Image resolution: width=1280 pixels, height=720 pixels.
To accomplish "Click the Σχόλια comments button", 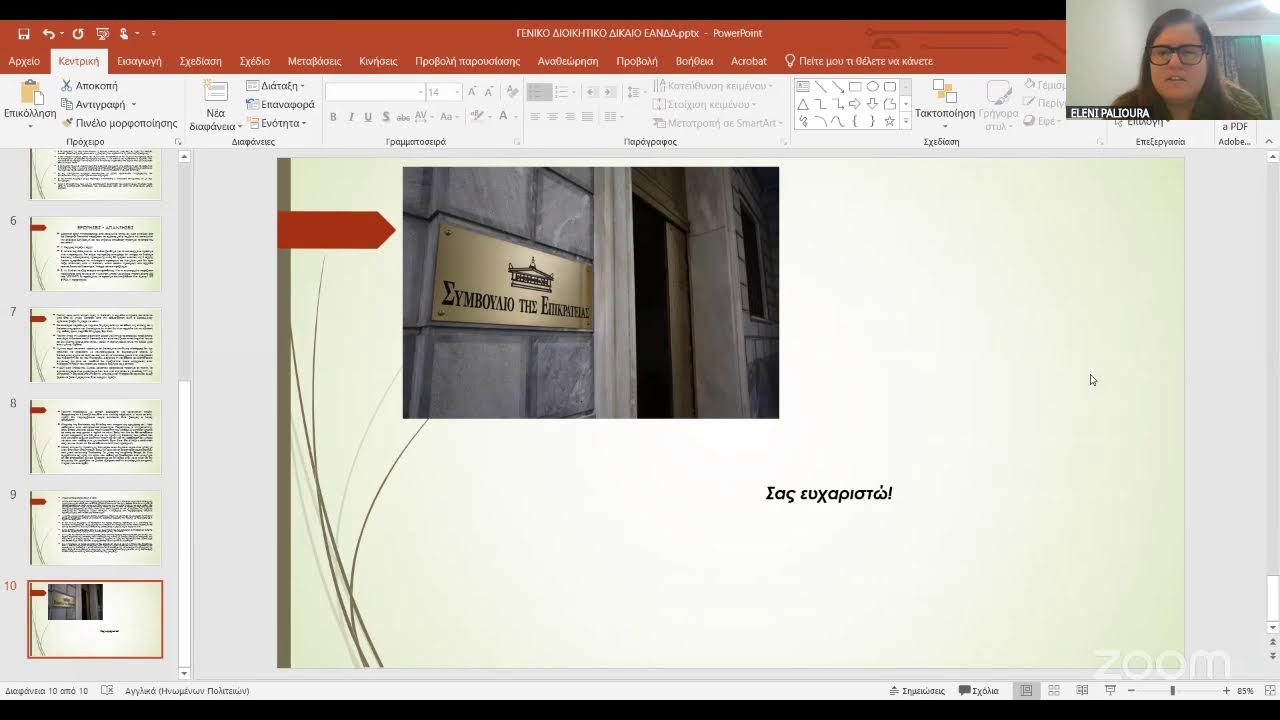I will 979,691.
